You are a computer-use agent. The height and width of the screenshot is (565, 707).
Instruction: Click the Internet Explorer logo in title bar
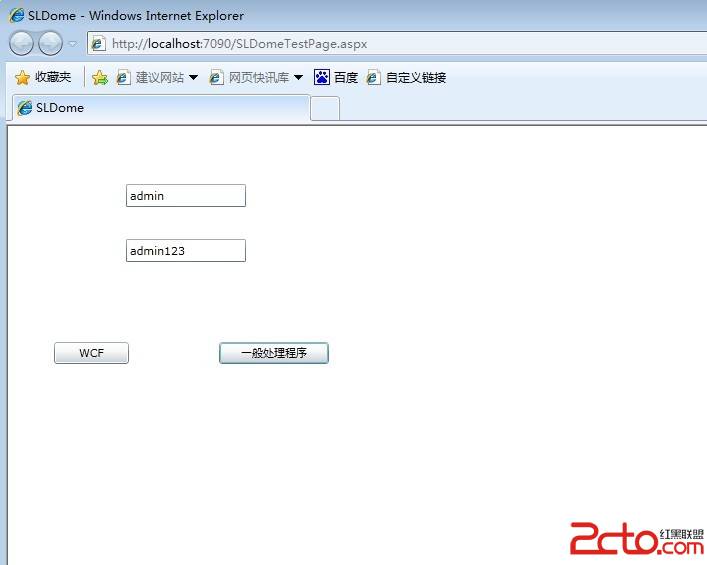[x=17, y=15]
